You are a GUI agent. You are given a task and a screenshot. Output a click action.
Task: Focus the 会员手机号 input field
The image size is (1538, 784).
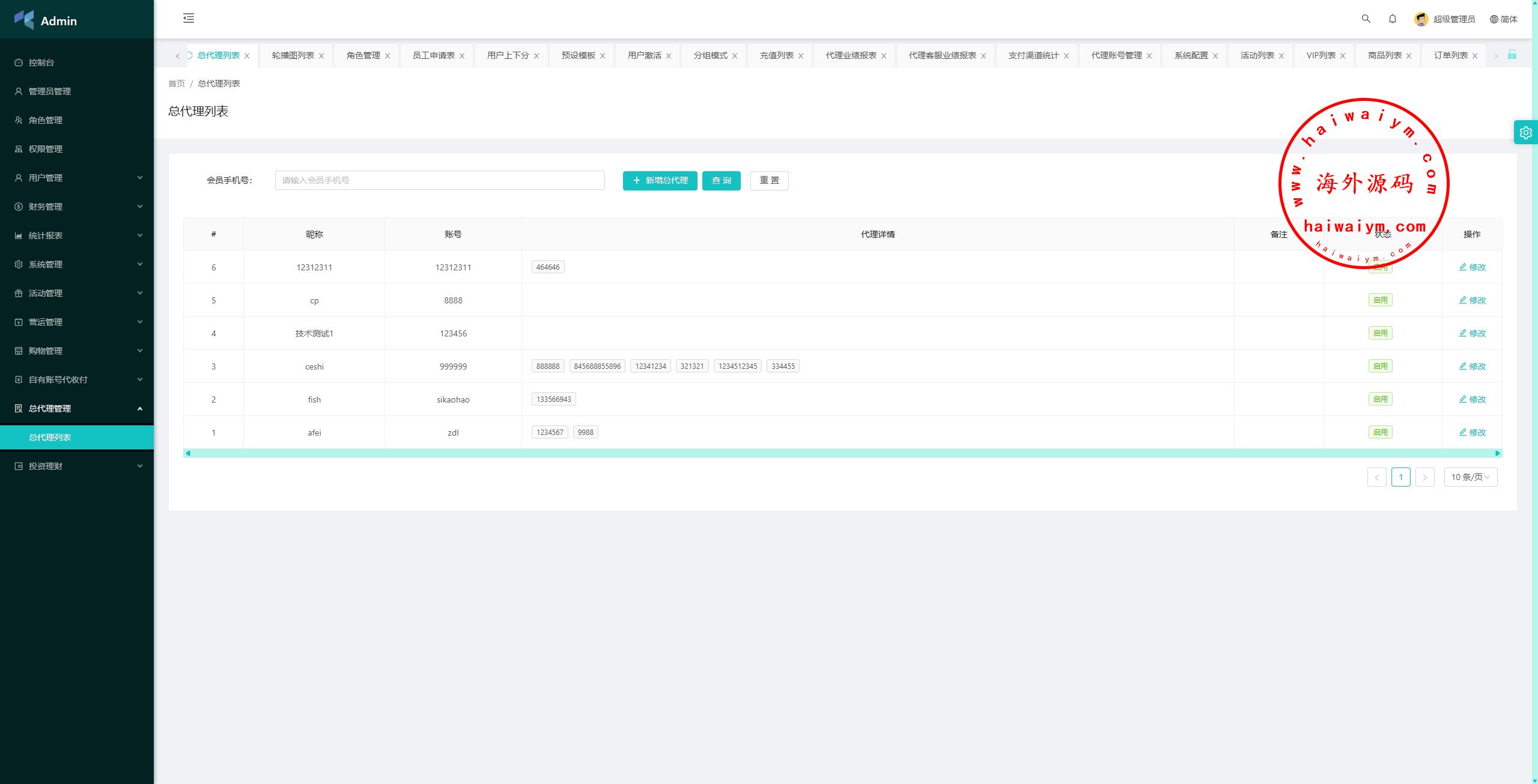(439, 180)
